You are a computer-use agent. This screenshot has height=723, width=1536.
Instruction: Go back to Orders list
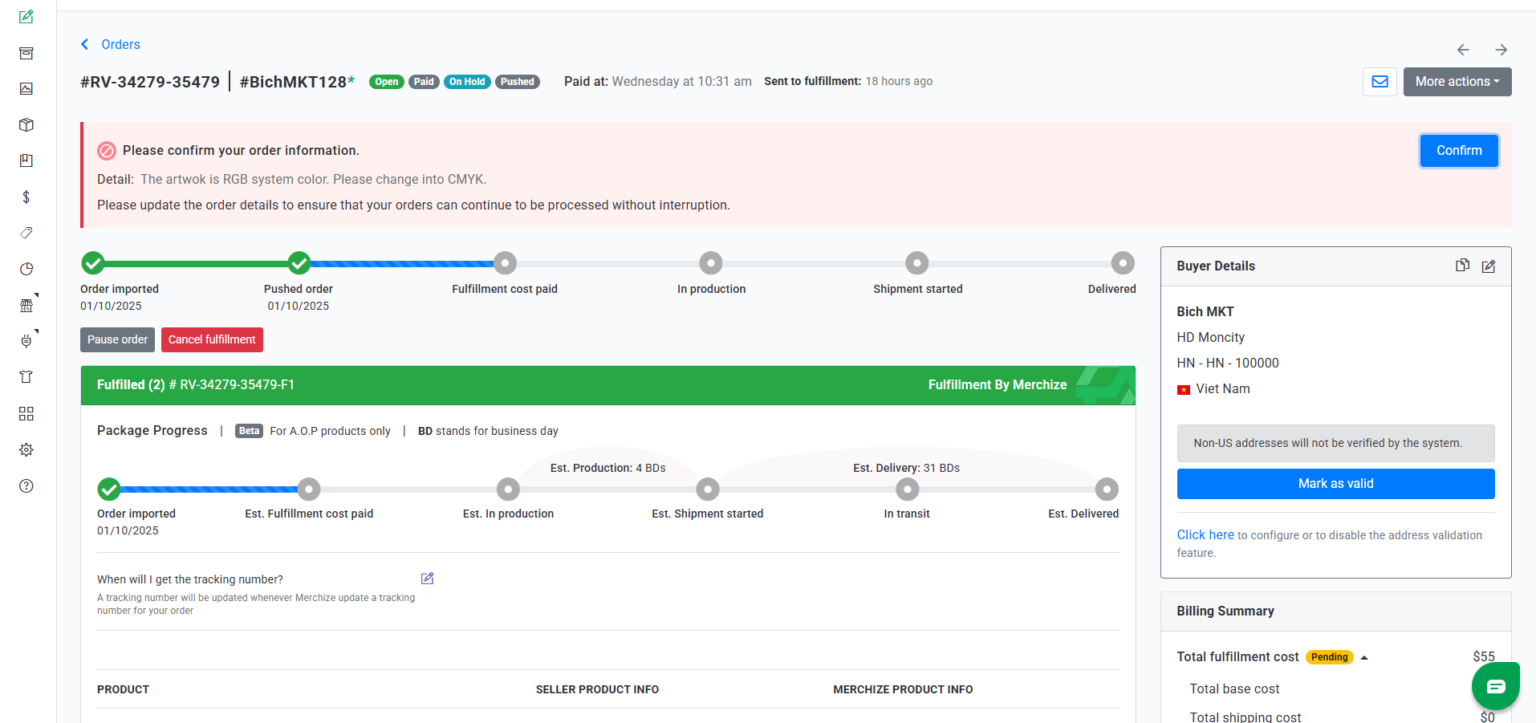tap(110, 44)
